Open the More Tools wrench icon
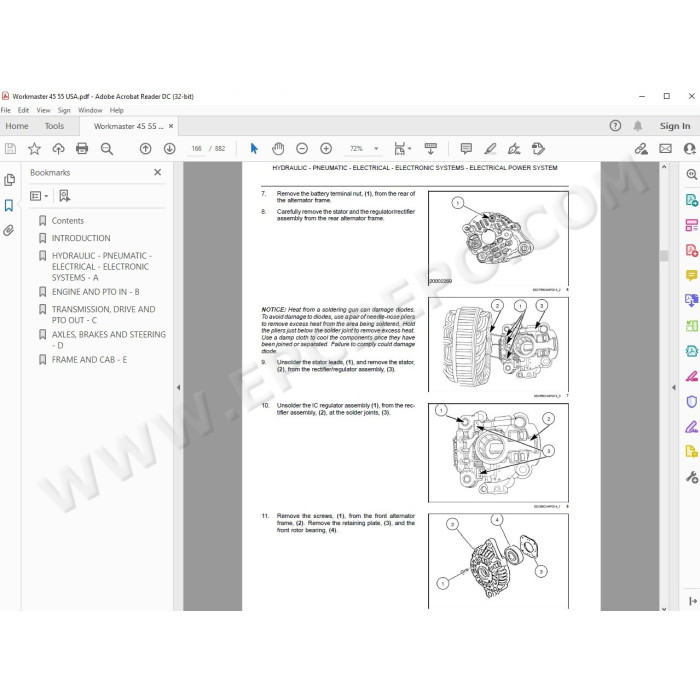The image size is (700, 700). click(692, 477)
